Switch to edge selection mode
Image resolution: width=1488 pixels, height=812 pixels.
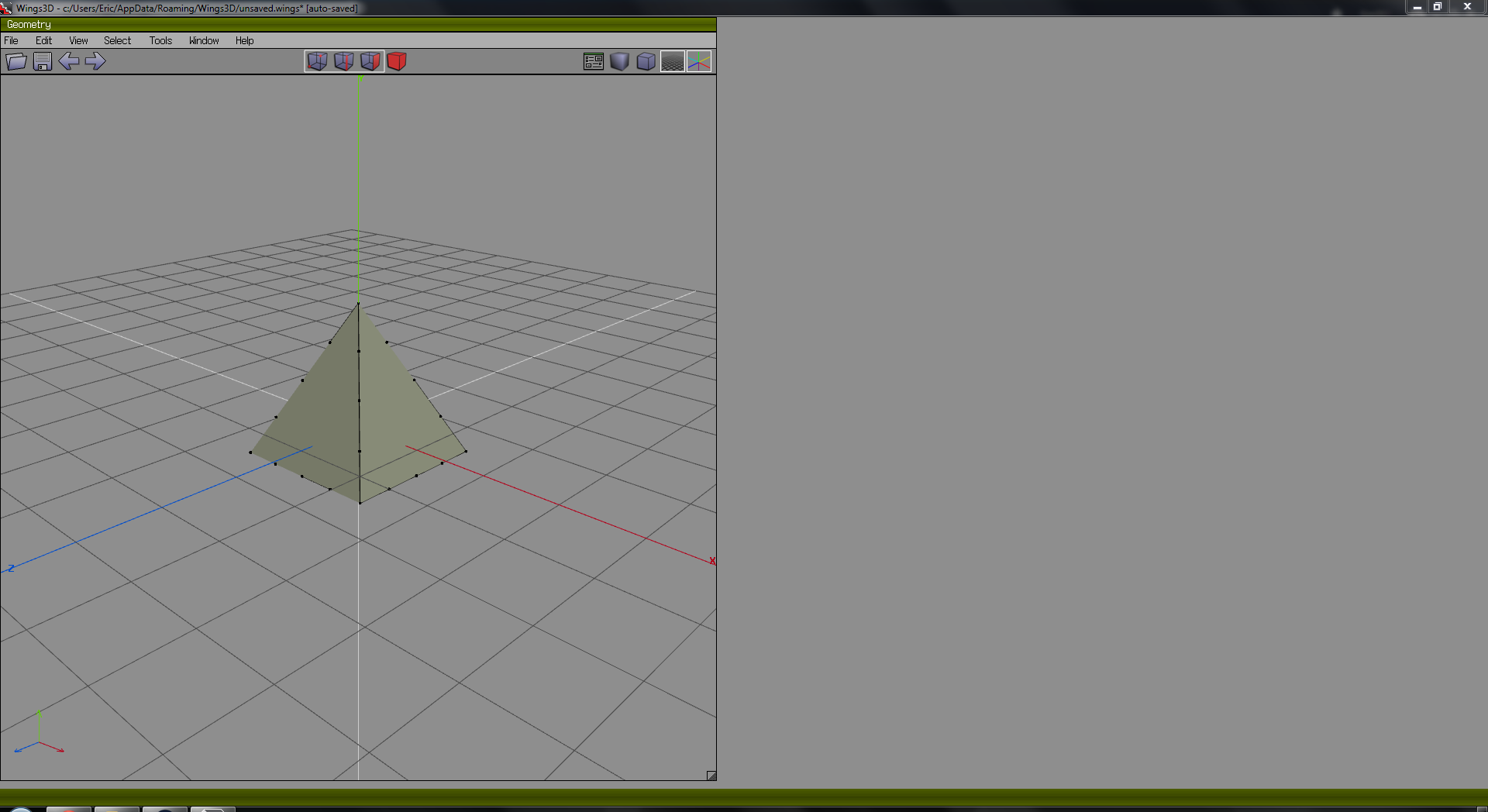(344, 61)
